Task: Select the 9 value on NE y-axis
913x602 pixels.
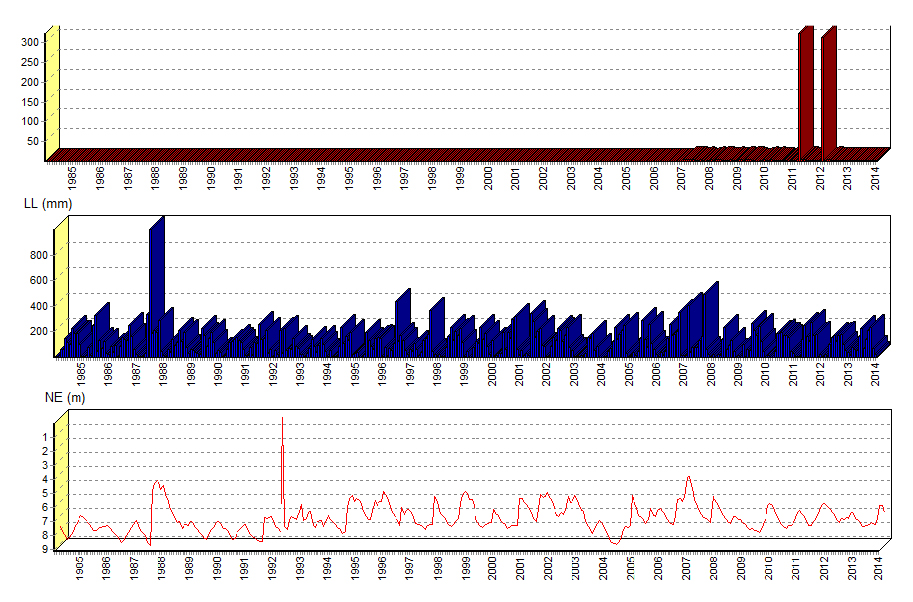Action: (x=45, y=549)
